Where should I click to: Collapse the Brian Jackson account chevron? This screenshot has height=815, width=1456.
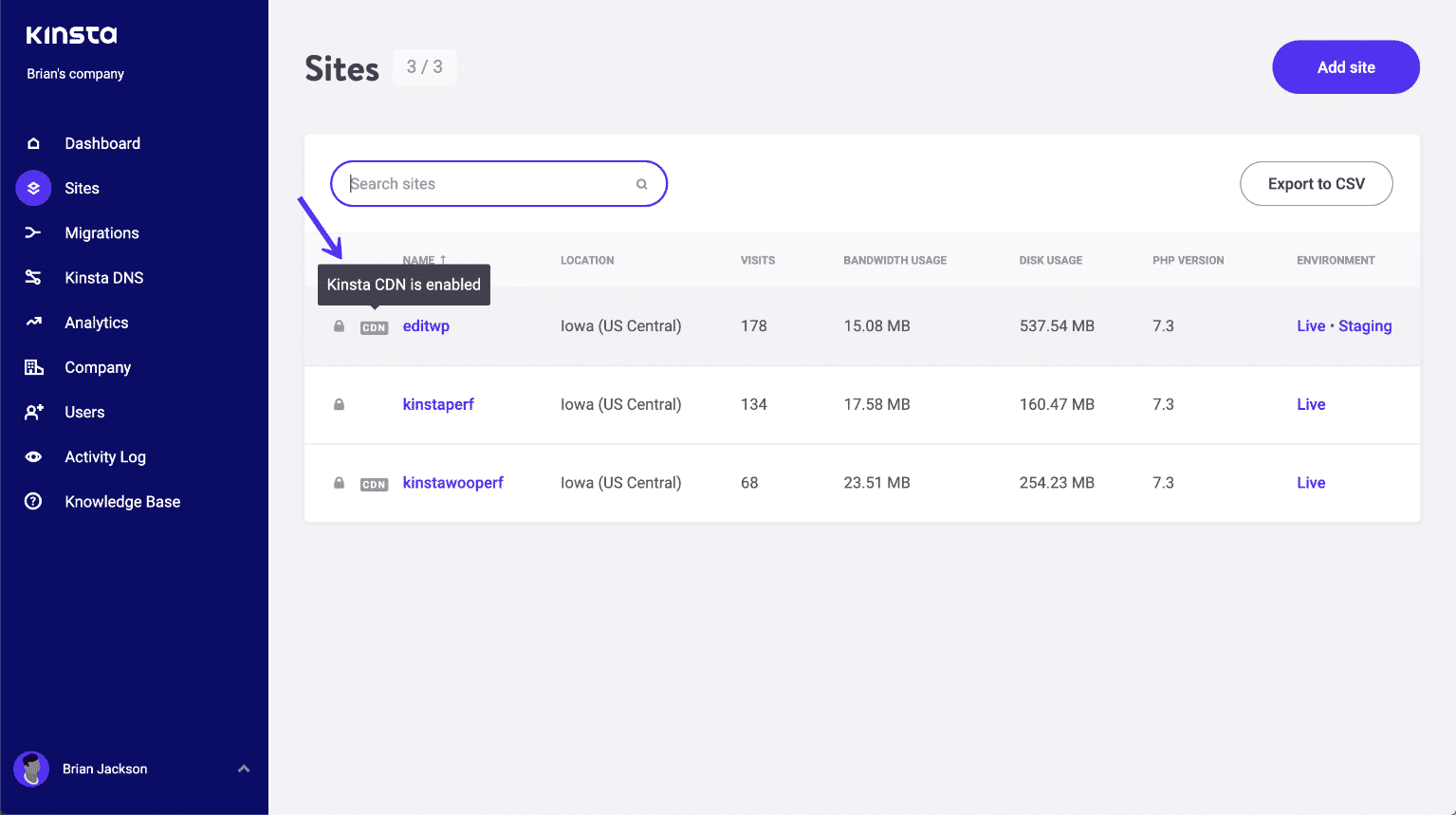244,769
